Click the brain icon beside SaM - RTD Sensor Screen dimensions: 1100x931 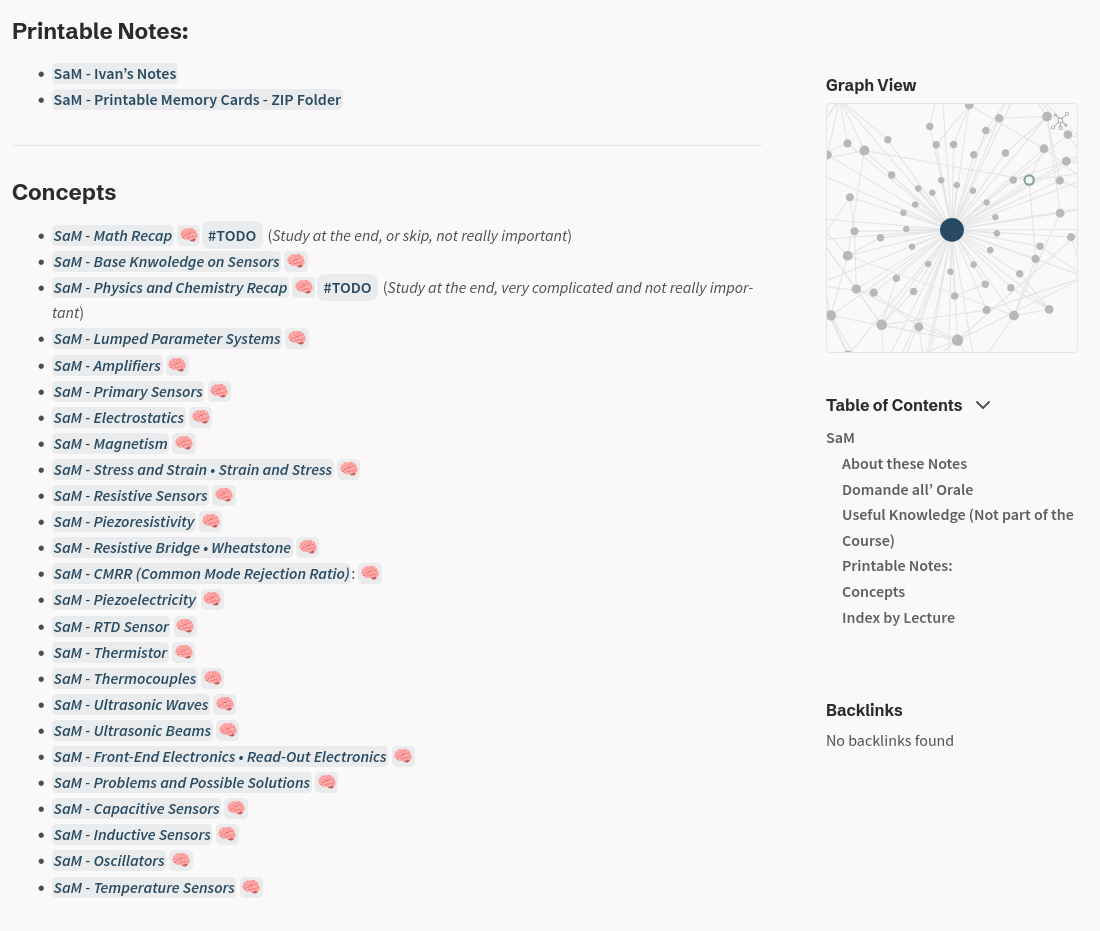185,627
